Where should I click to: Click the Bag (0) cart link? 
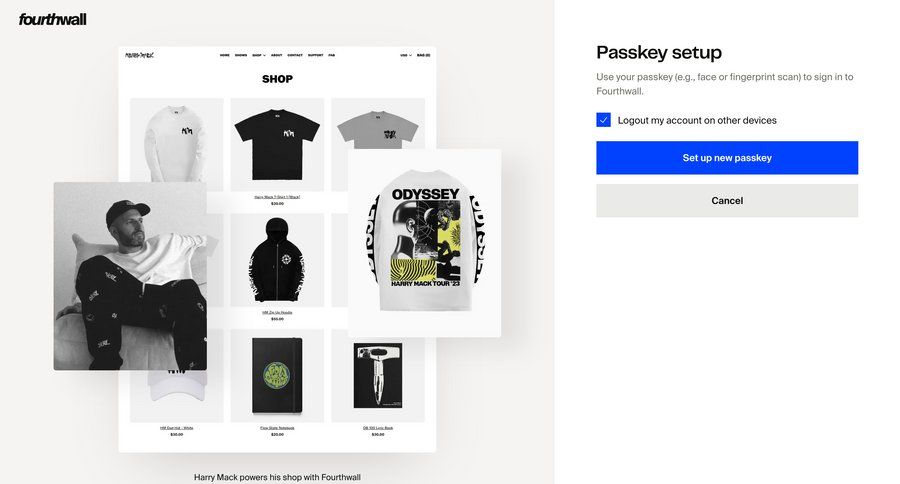click(424, 55)
